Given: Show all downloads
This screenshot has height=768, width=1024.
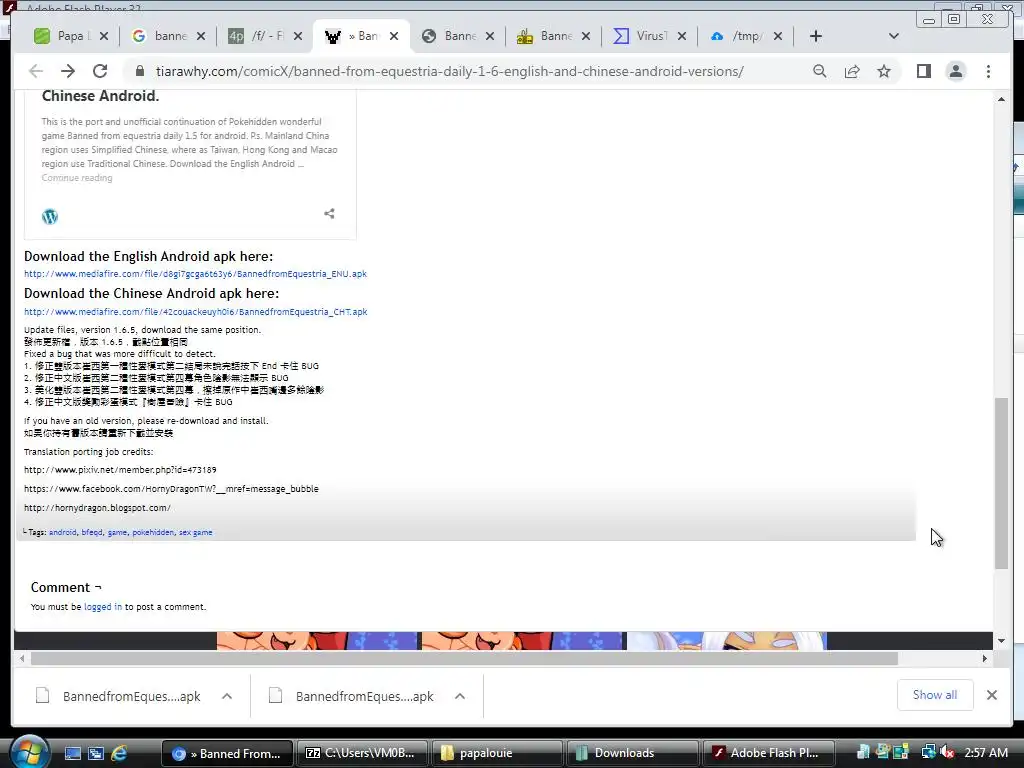Looking at the screenshot, I should (935, 695).
